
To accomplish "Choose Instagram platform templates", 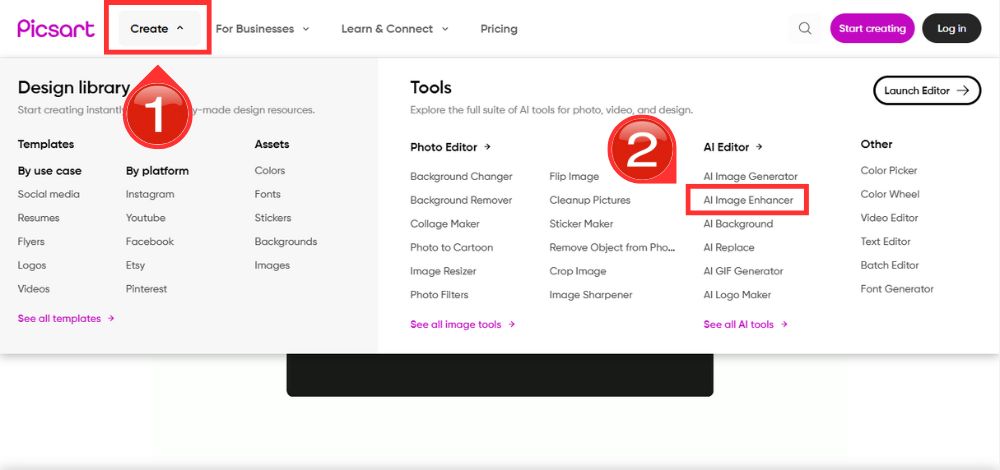I will pos(150,194).
